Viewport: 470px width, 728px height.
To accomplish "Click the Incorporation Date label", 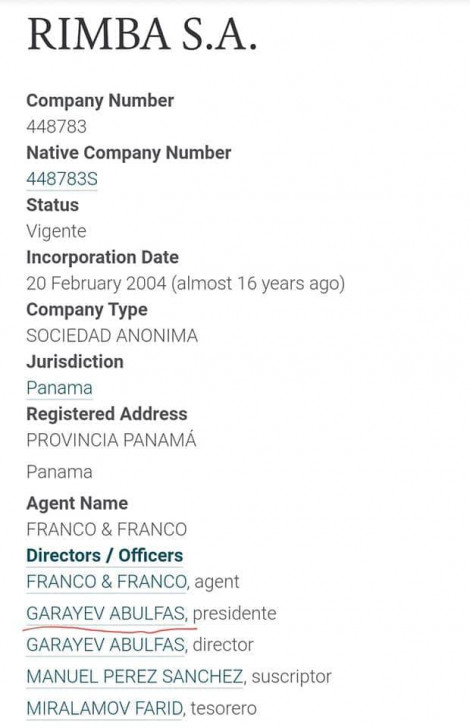I will coord(102,257).
